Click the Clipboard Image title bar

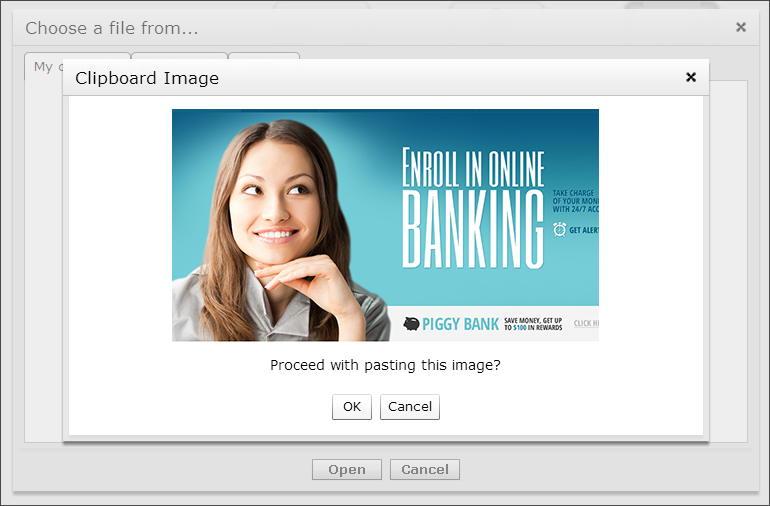coord(385,78)
